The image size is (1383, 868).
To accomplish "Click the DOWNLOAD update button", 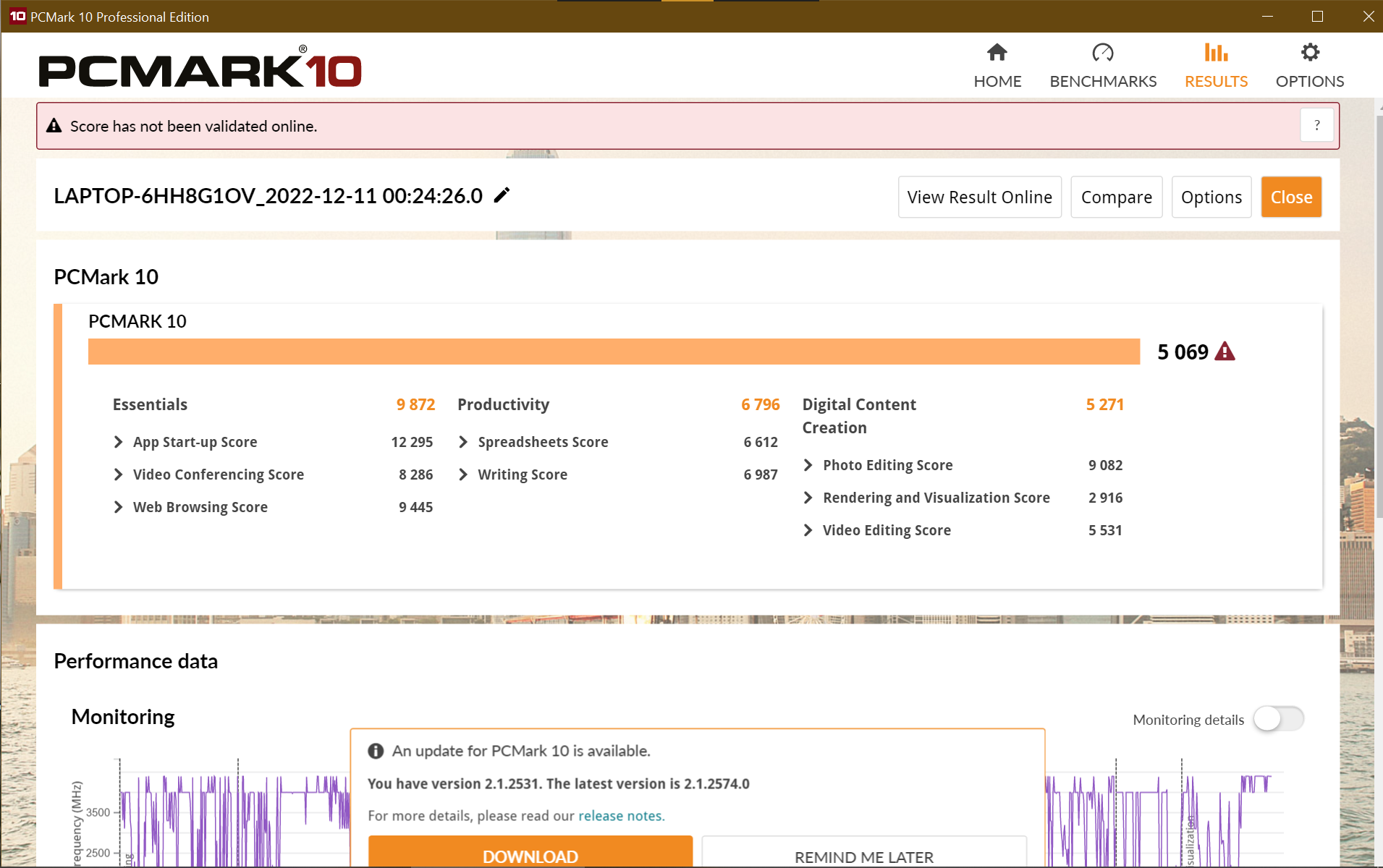I will click(x=530, y=852).
